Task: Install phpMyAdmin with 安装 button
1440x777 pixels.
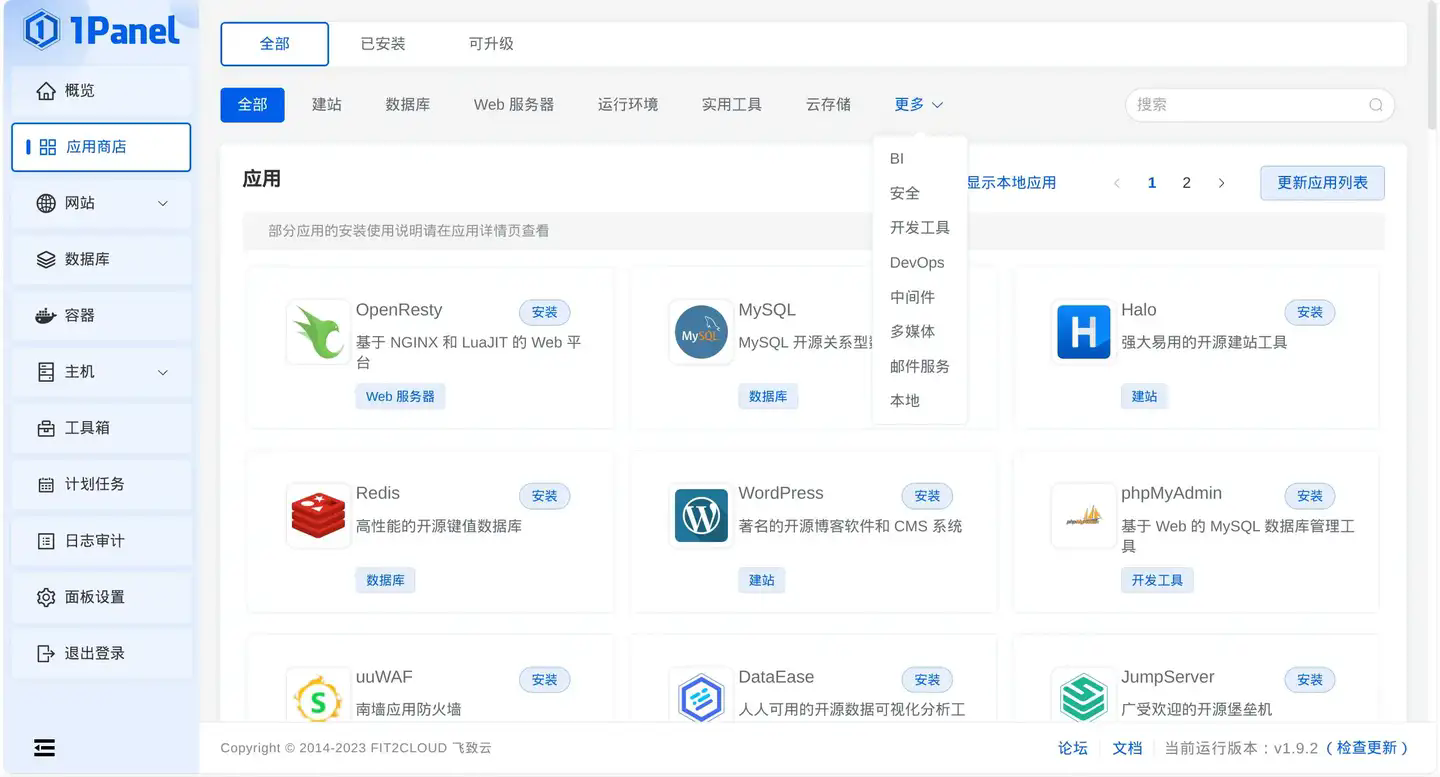Action: [1310, 496]
